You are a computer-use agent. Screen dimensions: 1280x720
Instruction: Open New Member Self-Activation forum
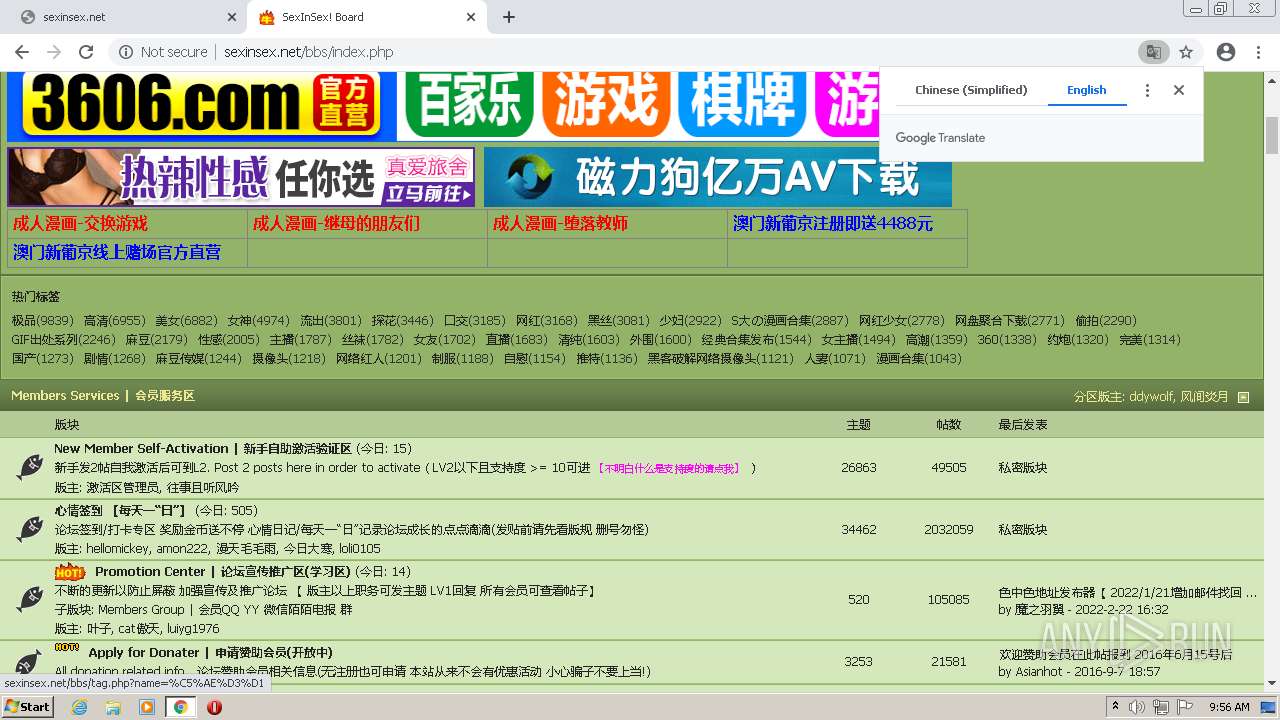[x=203, y=449]
